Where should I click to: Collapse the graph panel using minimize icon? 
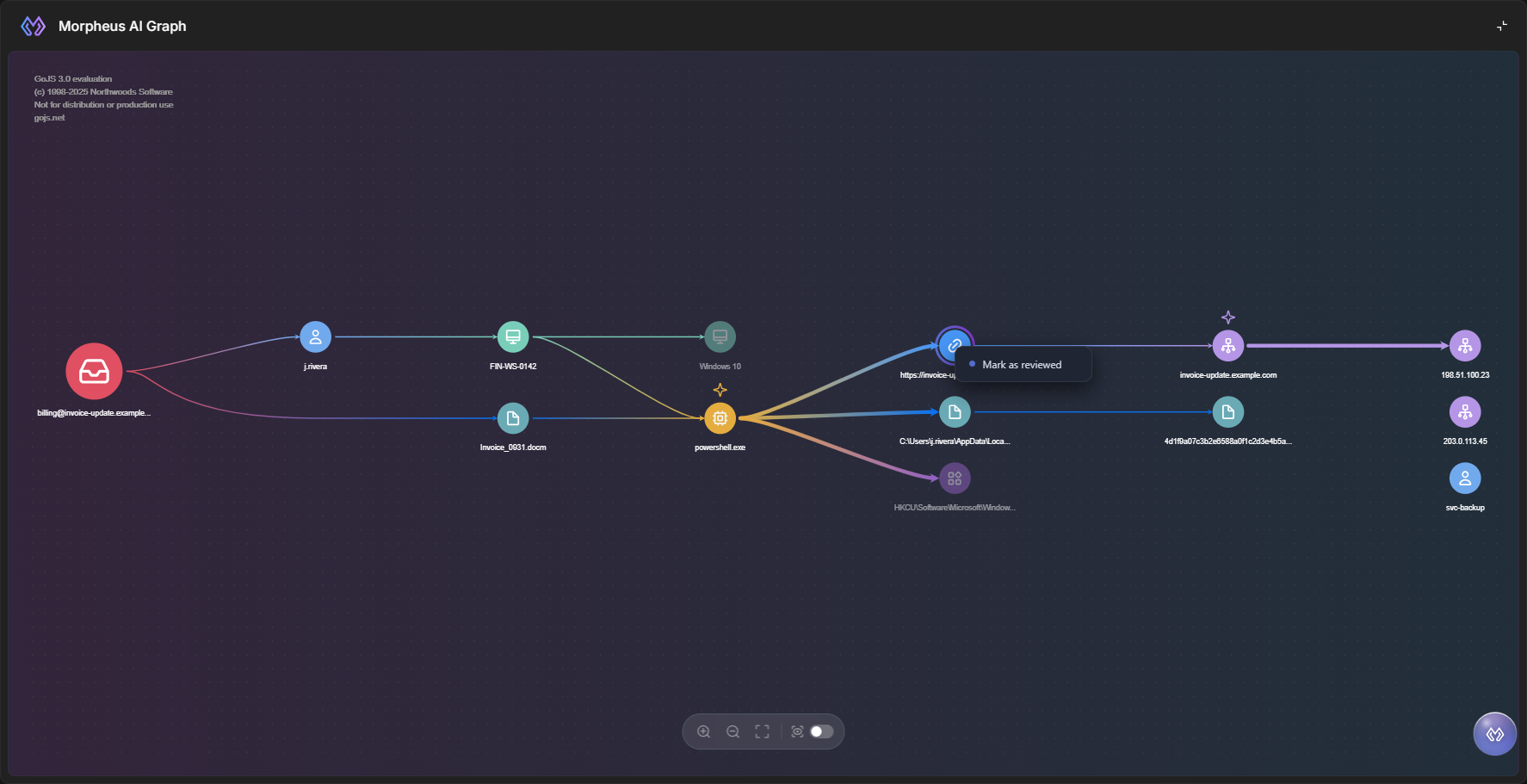pyautogui.click(x=1502, y=26)
